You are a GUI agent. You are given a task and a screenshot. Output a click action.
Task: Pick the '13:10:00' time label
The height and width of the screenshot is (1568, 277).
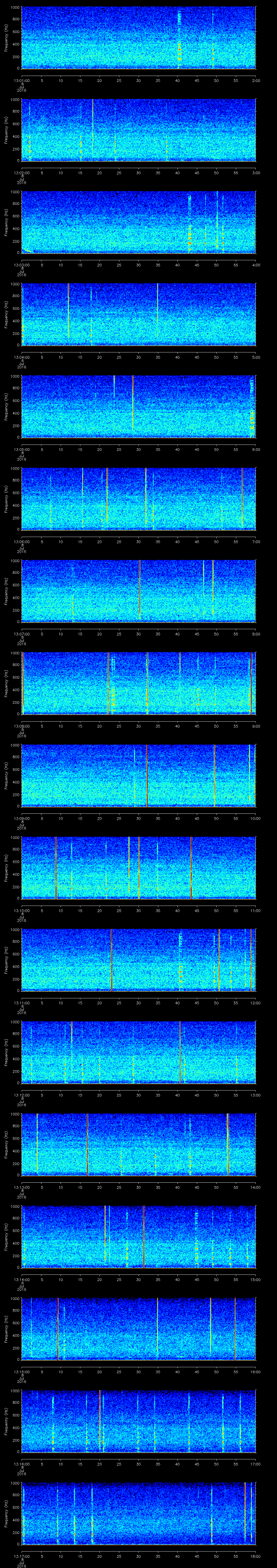(22, 910)
